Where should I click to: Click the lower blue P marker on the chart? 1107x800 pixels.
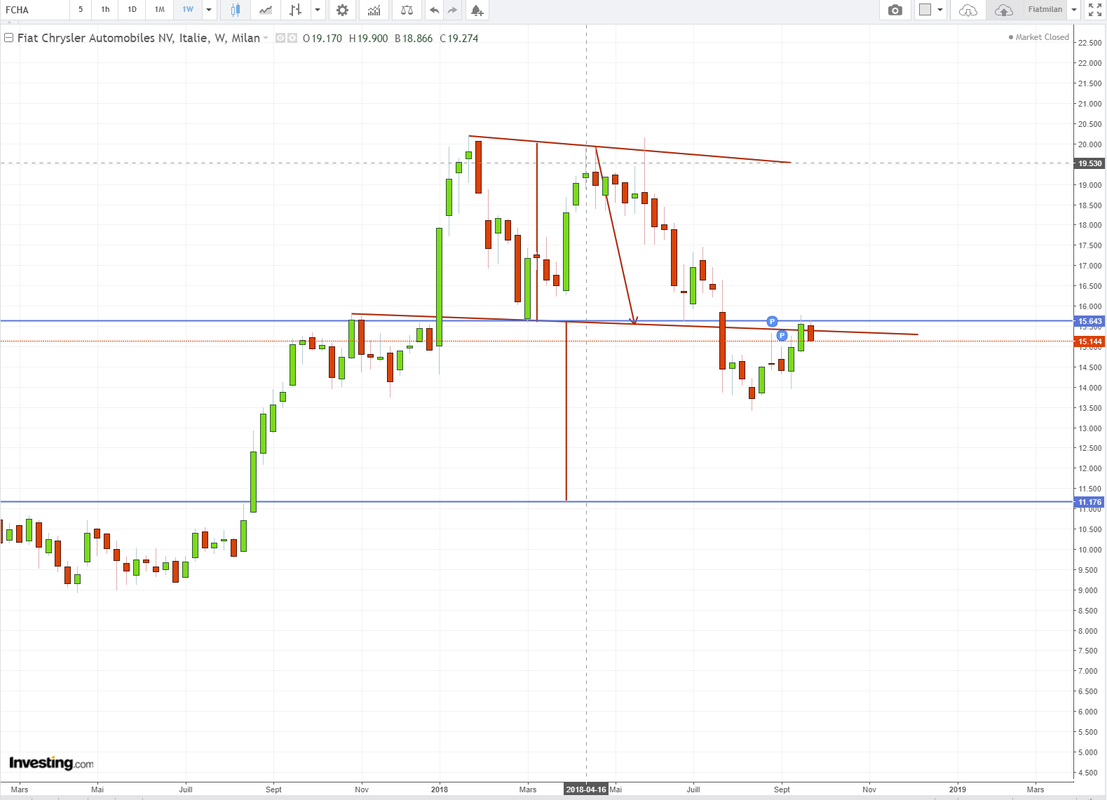click(782, 335)
